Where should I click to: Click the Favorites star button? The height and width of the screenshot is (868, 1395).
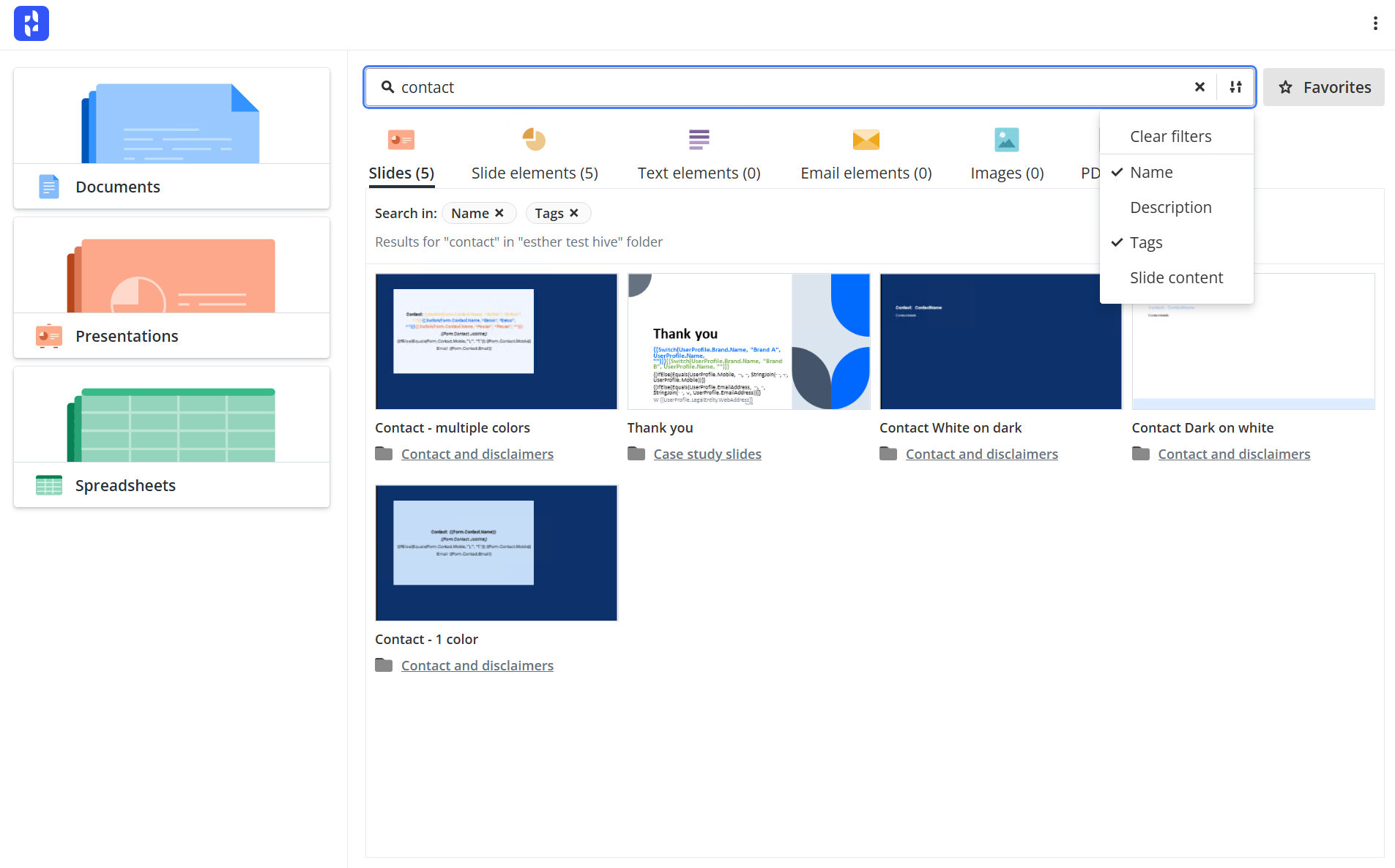tap(1324, 87)
